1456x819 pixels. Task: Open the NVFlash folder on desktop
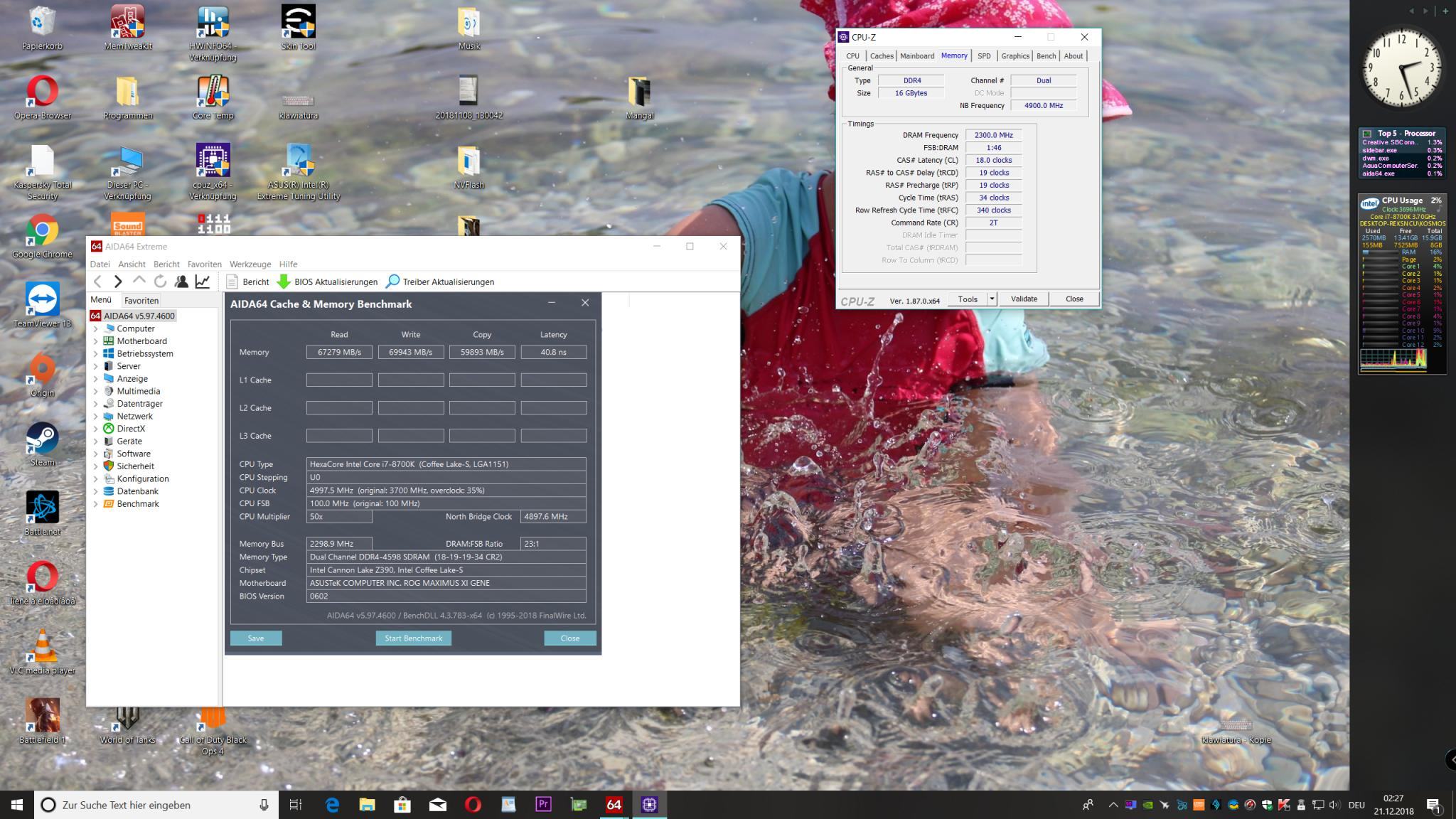click(x=469, y=167)
